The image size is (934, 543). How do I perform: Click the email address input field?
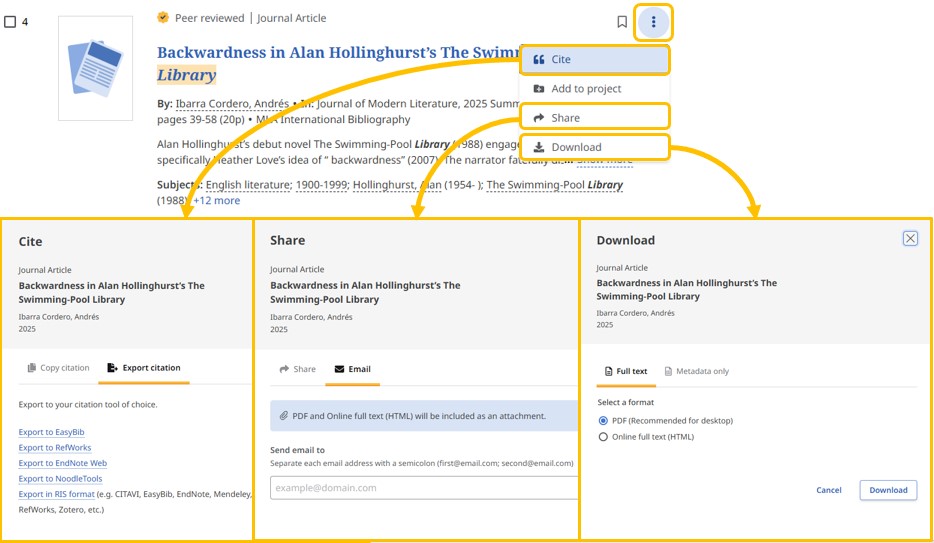[x=420, y=488]
